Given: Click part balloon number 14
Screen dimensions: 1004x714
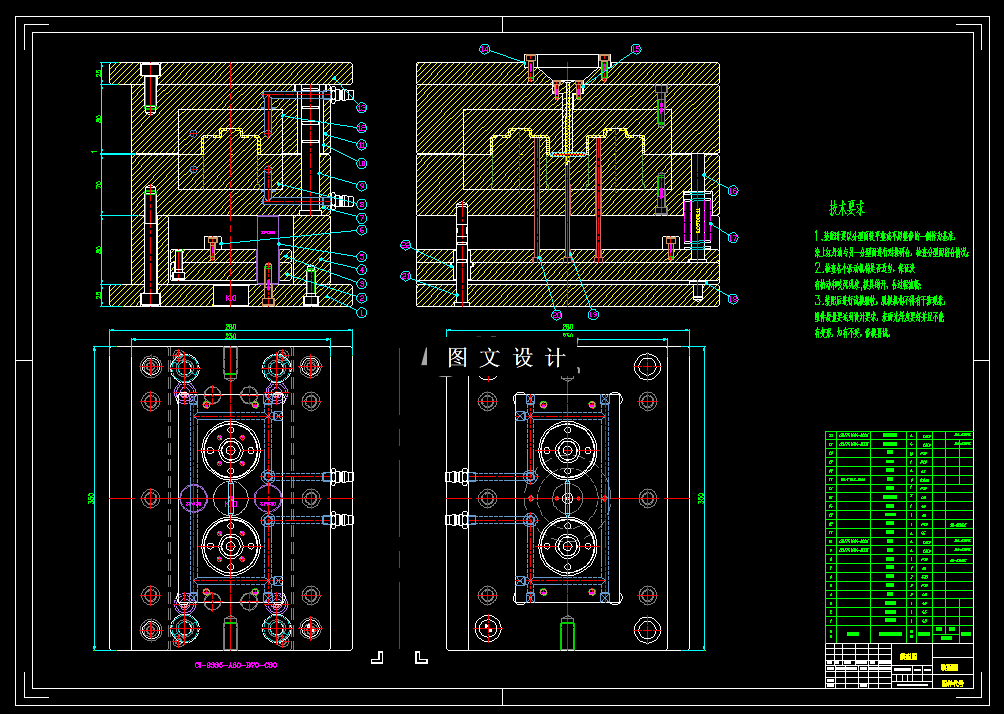Looking at the screenshot, I should coord(485,49).
